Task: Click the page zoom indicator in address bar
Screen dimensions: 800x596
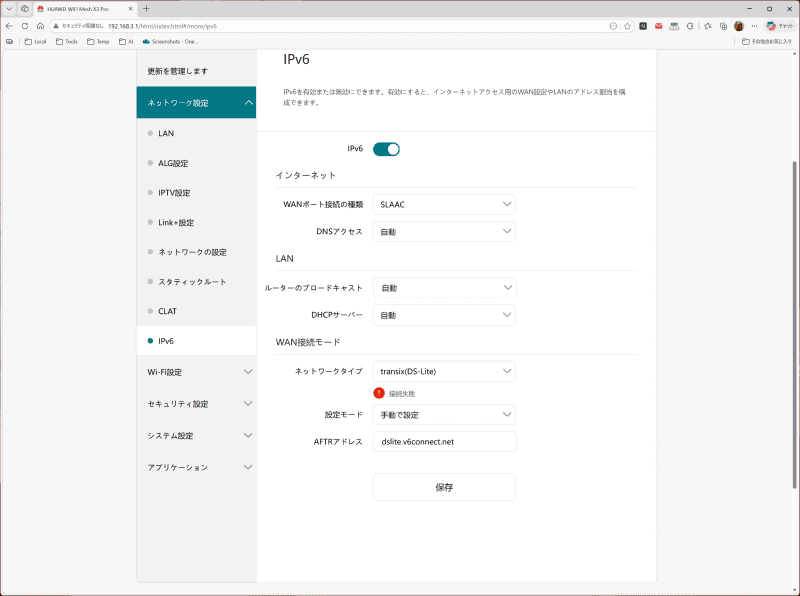Action: coord(613,26)
